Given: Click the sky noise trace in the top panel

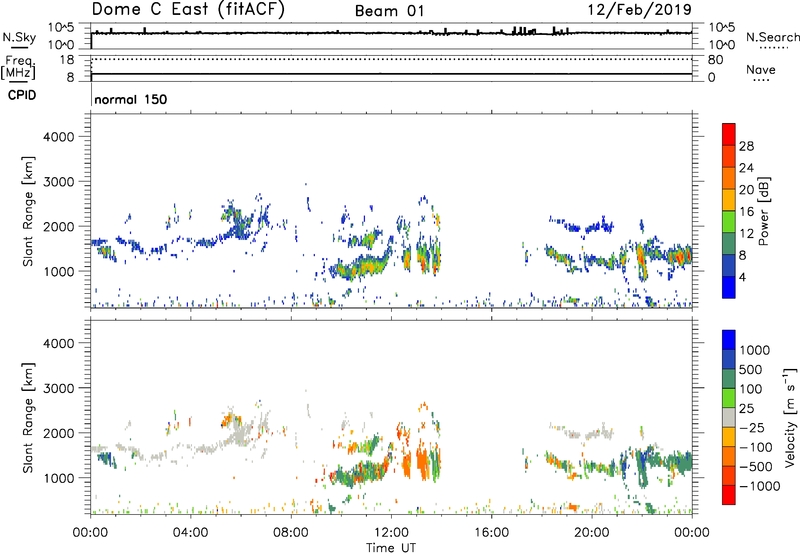Looking at the screenshot, I should 391,33.
